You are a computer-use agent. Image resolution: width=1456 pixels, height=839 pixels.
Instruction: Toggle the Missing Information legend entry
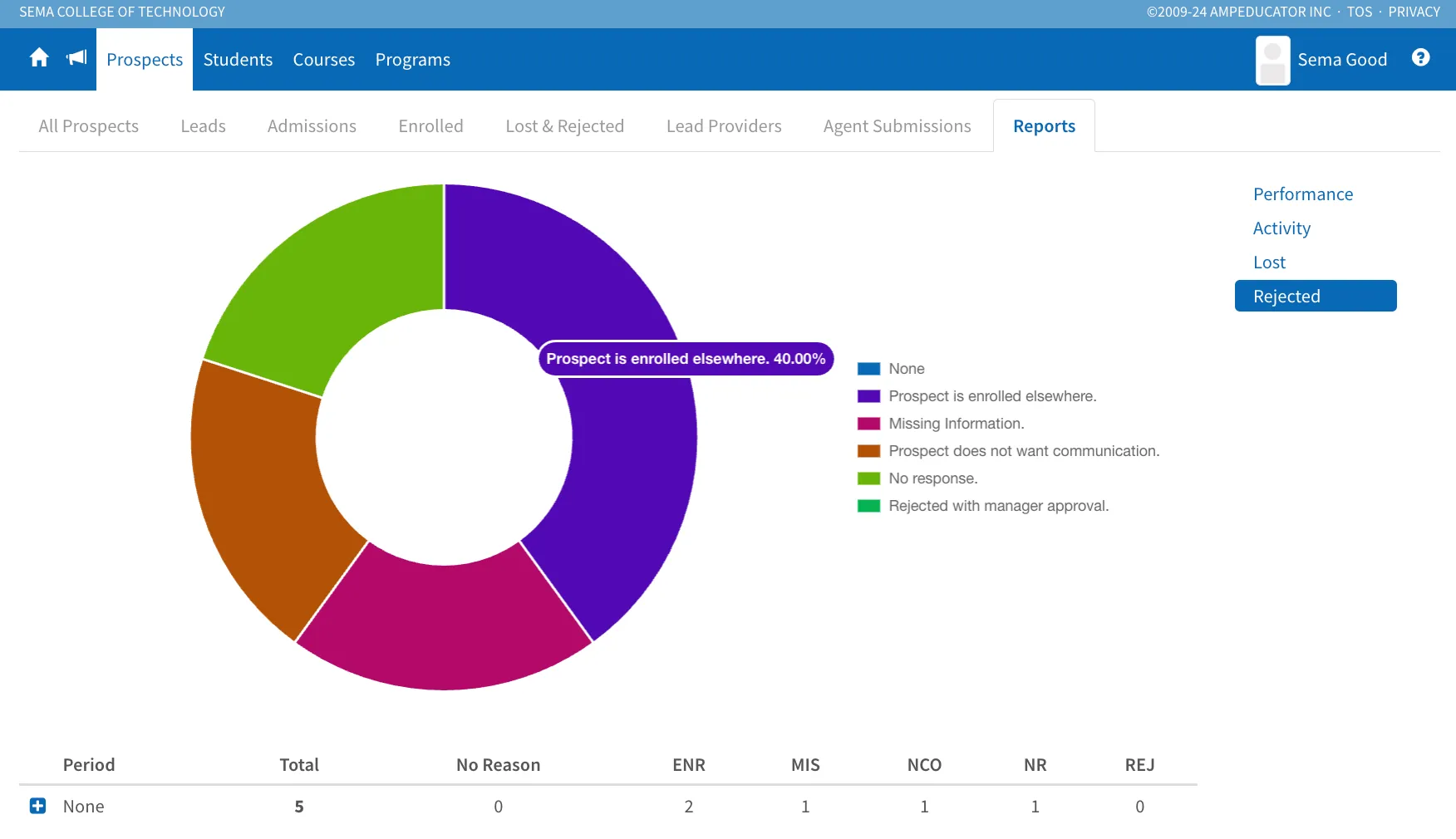(956, 424)
